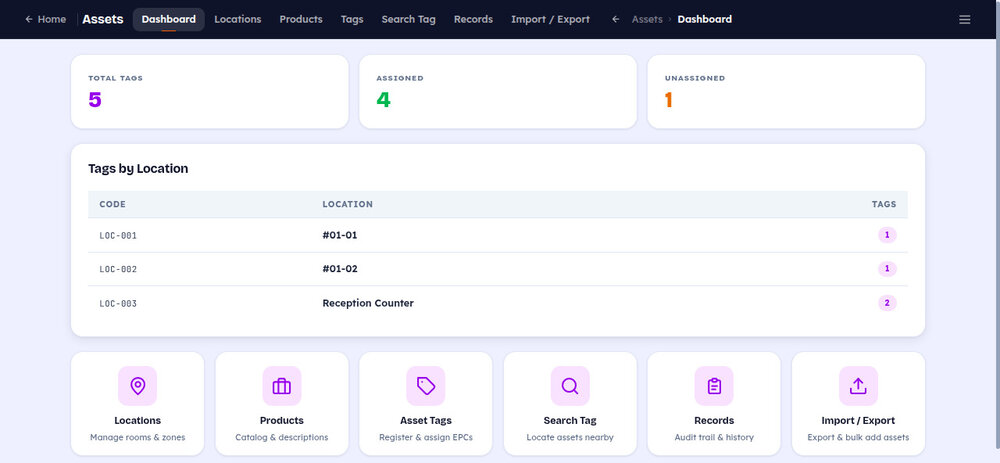Click the Locations map pin icon

tap(137, 386)
